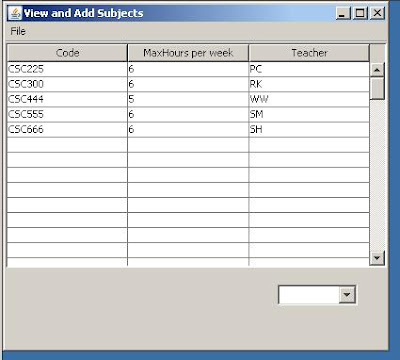This screenshot has height=360, width=400.
Task: Open the File menu
Action: [x=18, y=31]
